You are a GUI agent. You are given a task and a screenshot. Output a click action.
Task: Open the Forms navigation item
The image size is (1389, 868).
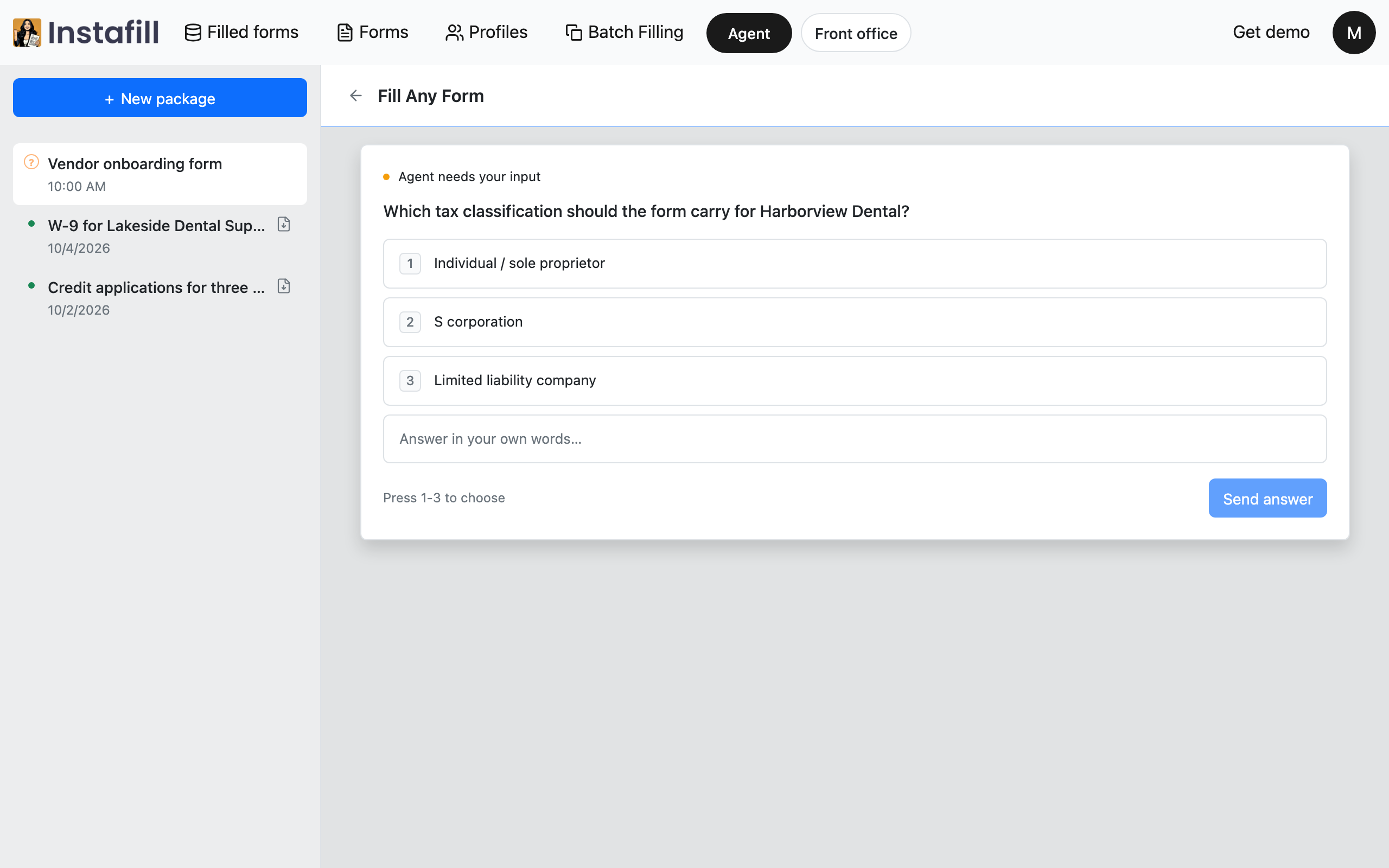point(373,32)
